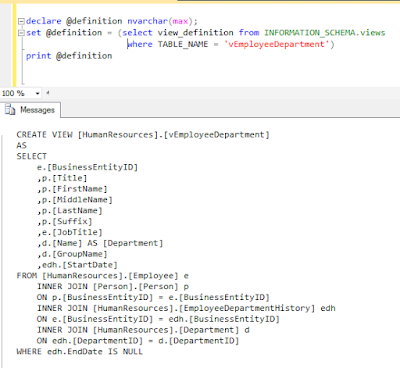Click the 'vEmployeeDepartment' string literal
400x368 pixels.
pyautogui.click(x=277, y=44)
